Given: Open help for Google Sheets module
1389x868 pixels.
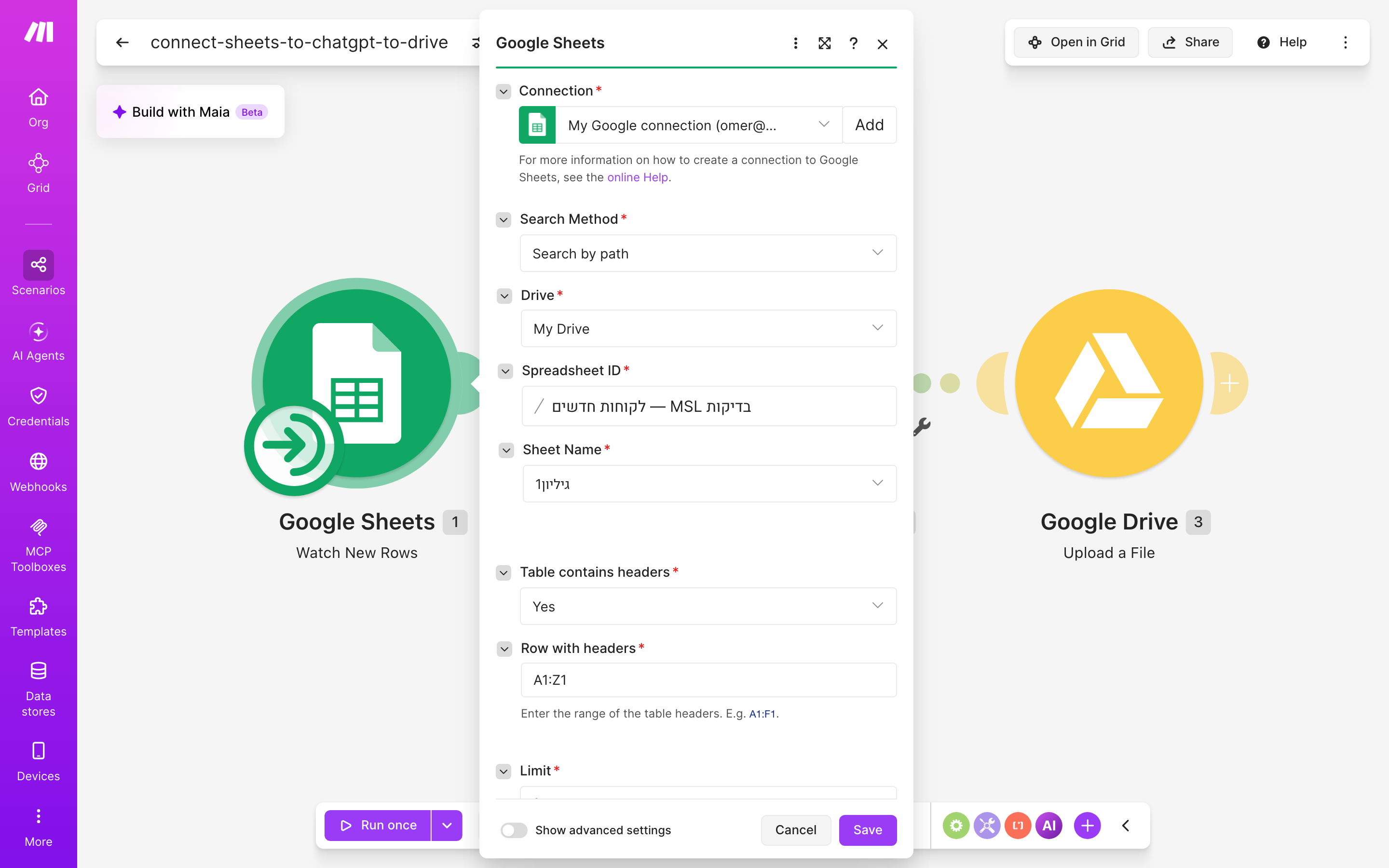Looking at the screenshot, I should pos(854,43).
